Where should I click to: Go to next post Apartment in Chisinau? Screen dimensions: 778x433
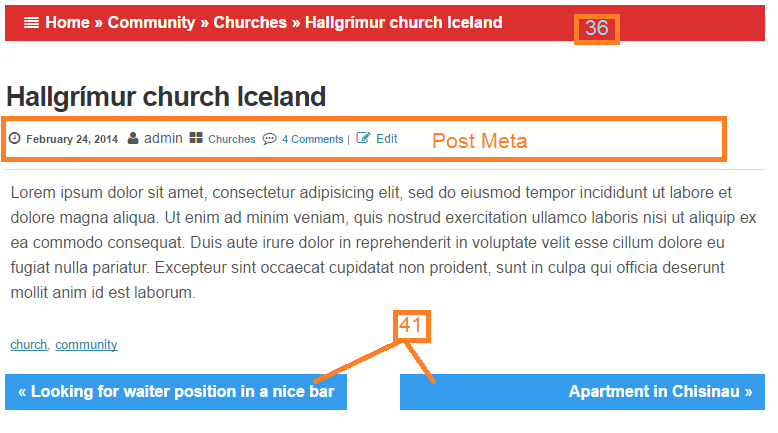pos(583,392)
